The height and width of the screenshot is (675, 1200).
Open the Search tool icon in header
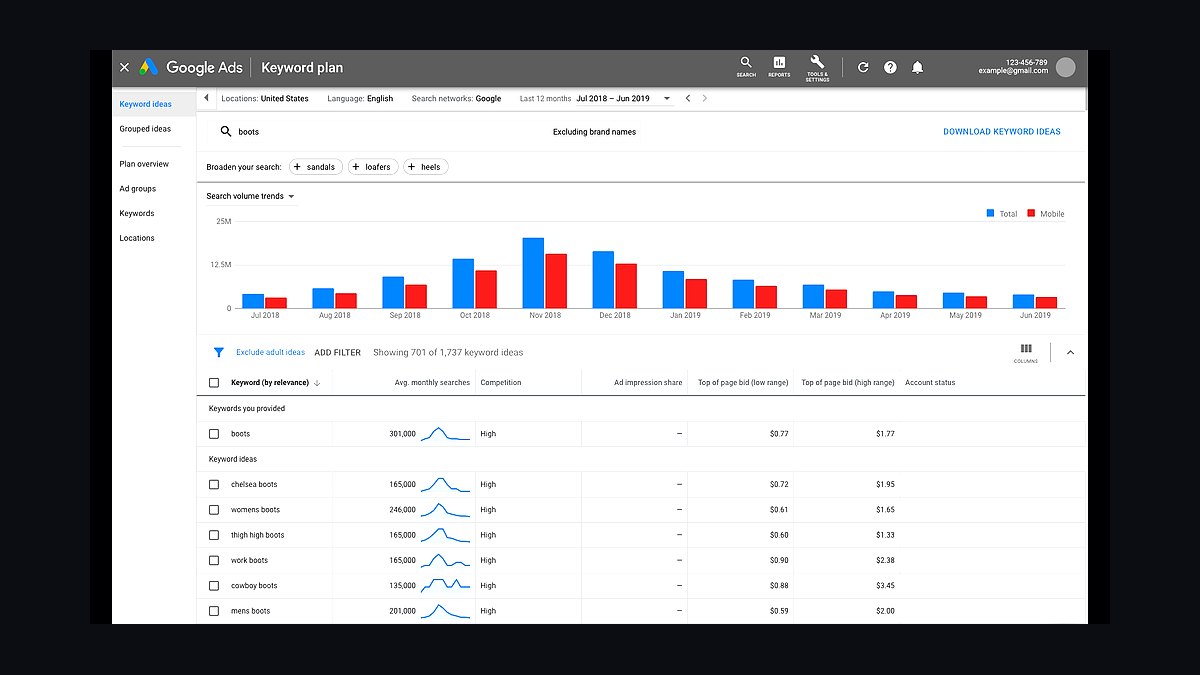click(746, 67)
